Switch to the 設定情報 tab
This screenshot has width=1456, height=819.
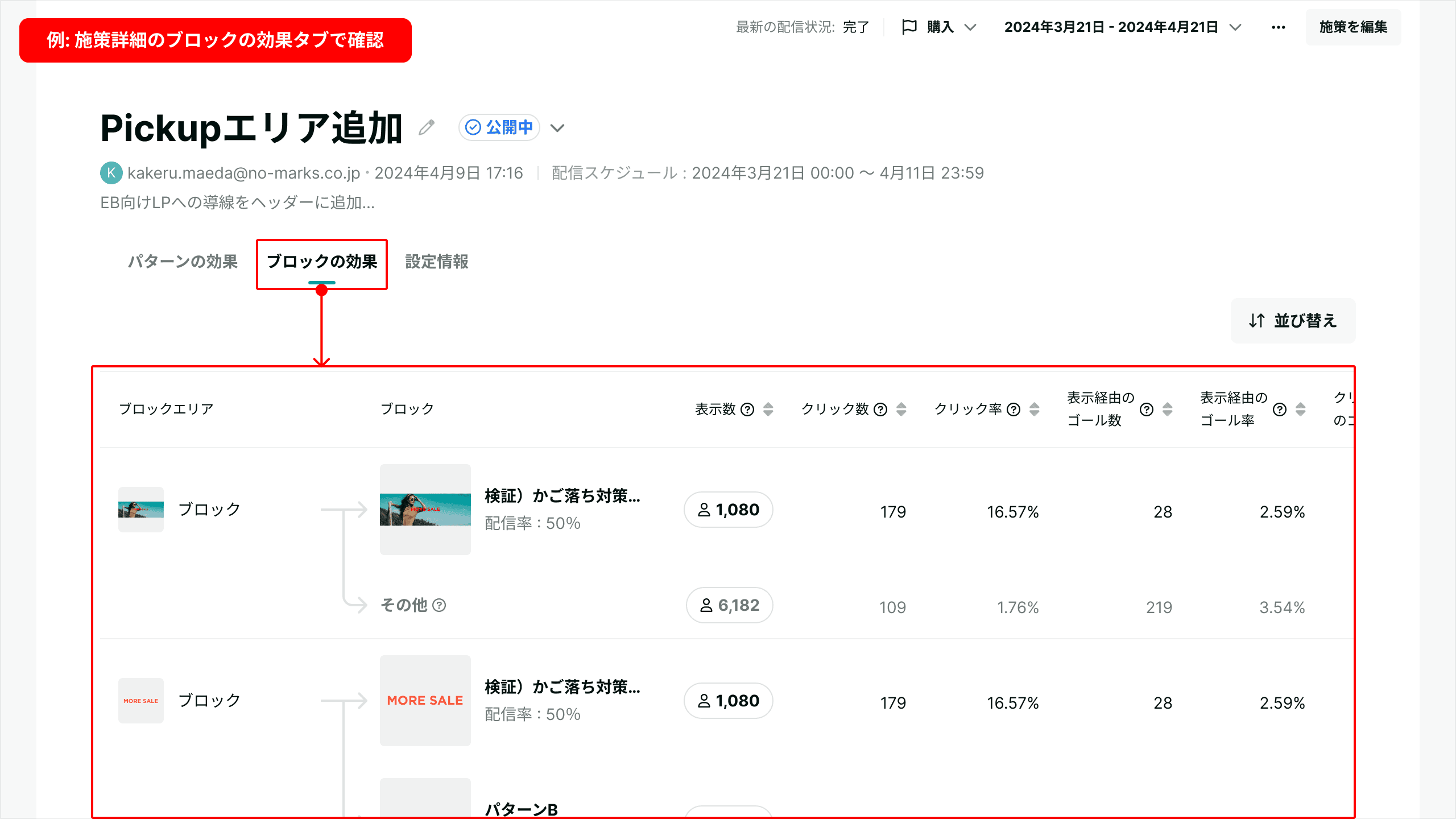(437, 262)
